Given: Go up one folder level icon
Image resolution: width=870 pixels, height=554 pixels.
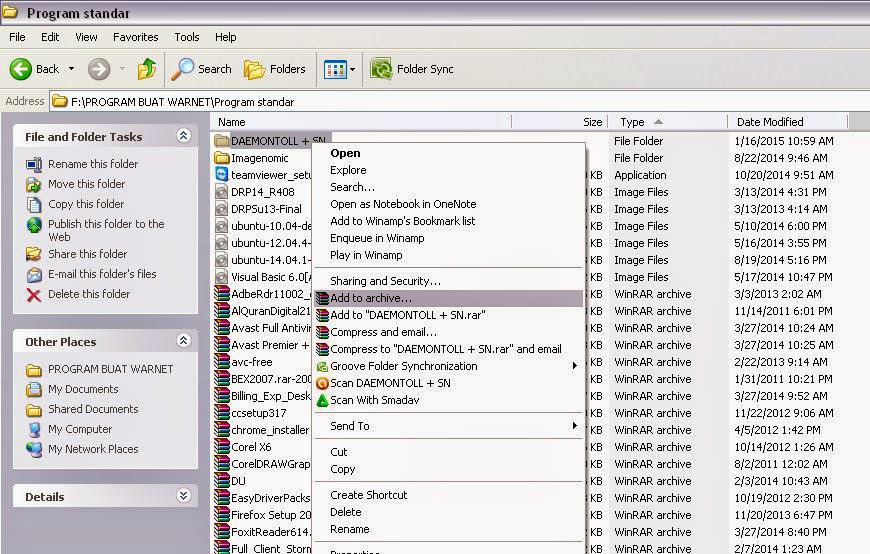Looking at the screenshot, I should [x=147, y=69].
